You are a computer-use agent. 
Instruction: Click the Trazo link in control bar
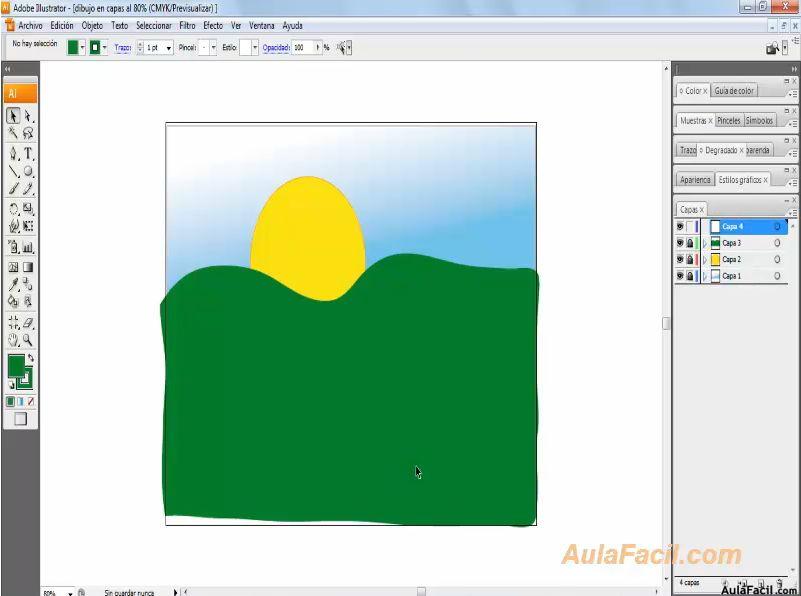point(123,47)
